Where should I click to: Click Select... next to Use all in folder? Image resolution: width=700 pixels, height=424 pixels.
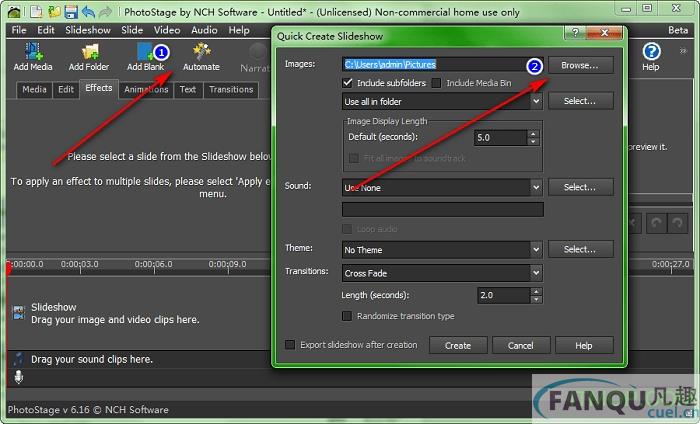580,101
